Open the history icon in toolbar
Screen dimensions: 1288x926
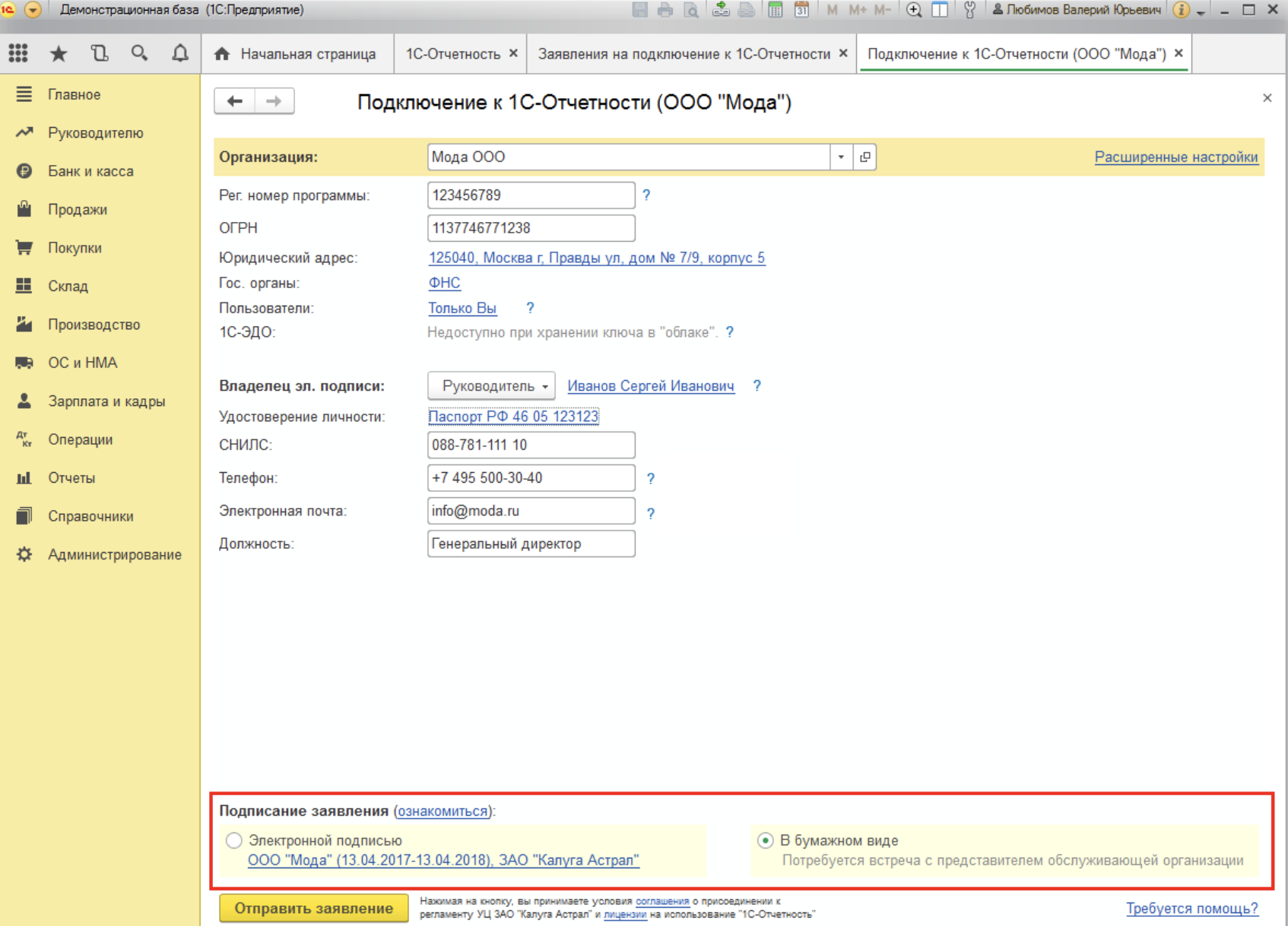[x=100, y=53]
